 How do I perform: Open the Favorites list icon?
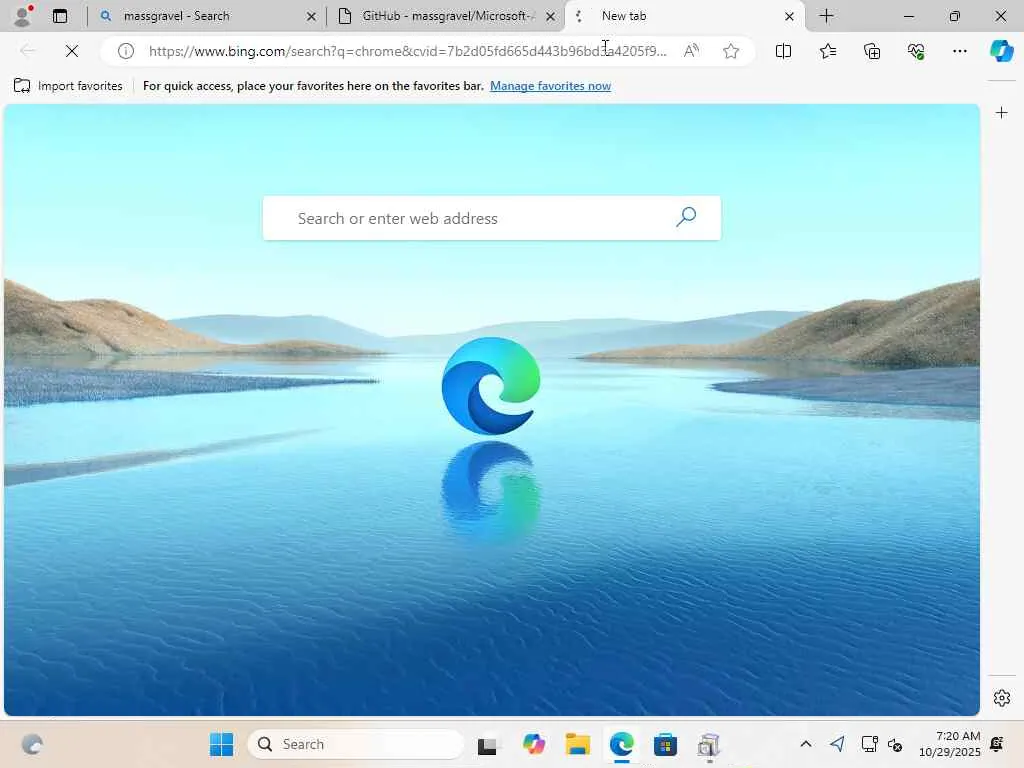pos(827,51)
